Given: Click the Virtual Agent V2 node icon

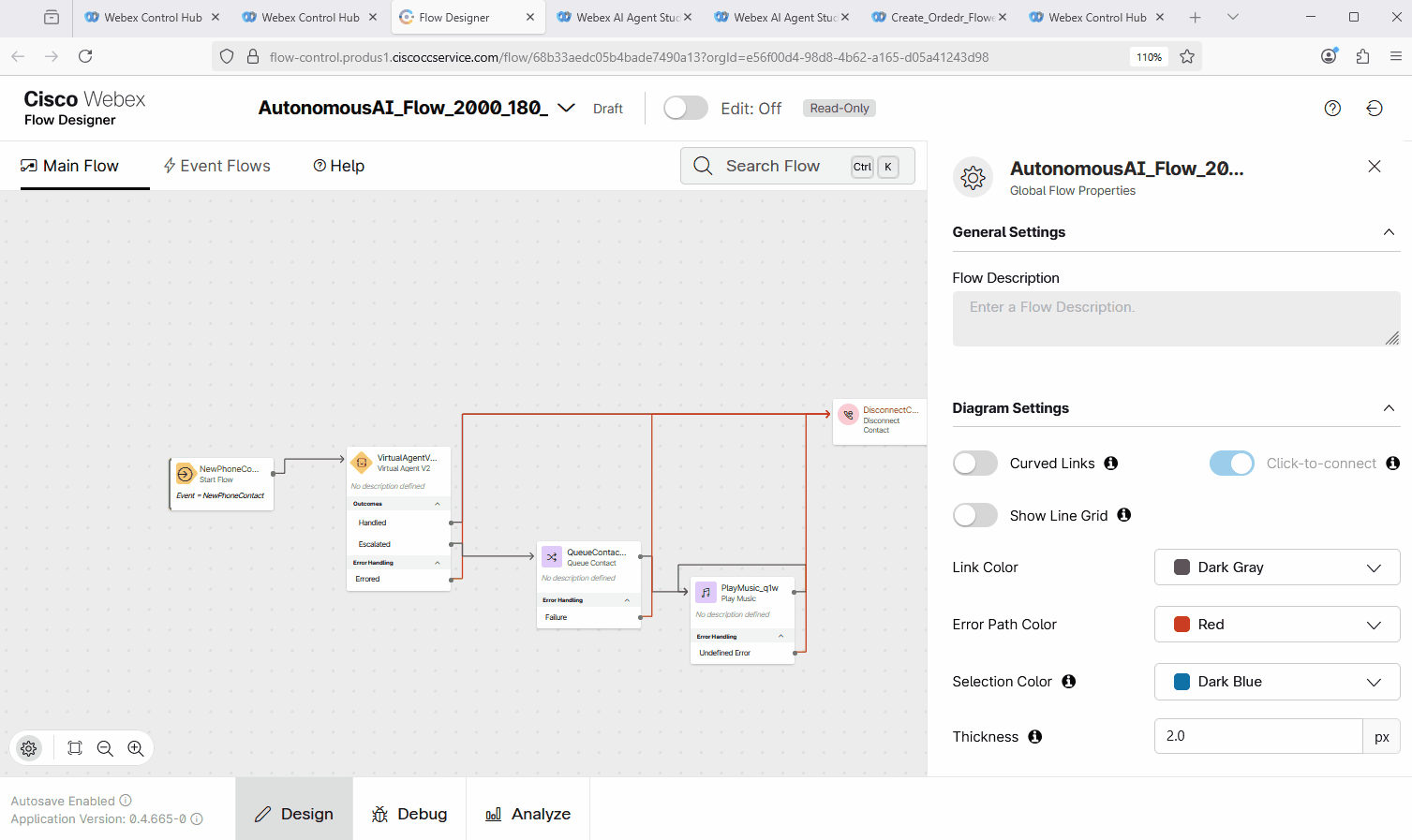Looking at the screenshot, I should point(362,463).
